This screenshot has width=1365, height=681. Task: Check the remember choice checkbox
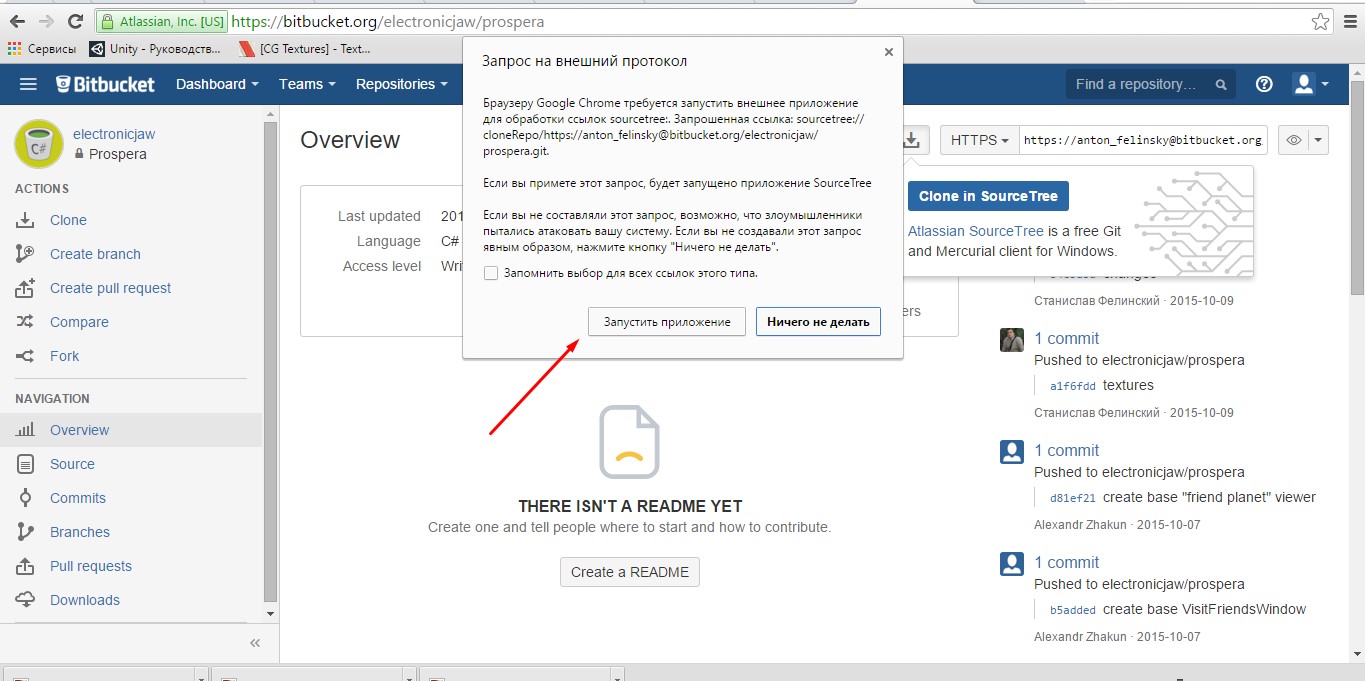coord(490,273)
